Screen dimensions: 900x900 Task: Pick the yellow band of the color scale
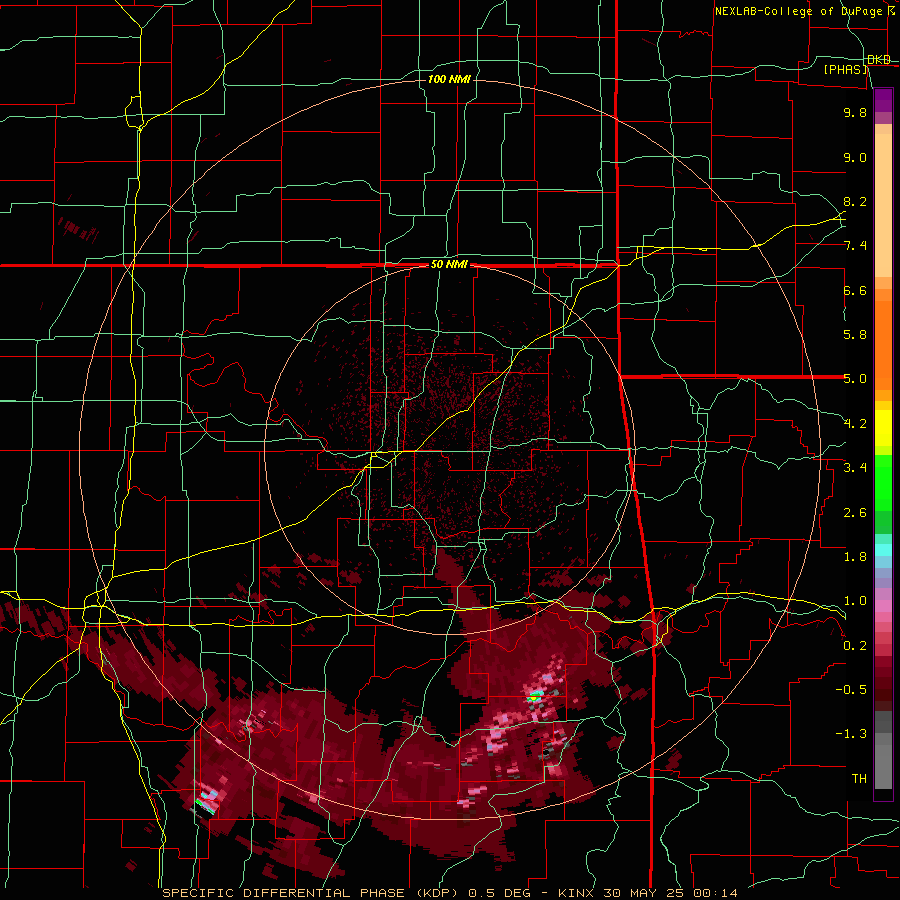883,428
